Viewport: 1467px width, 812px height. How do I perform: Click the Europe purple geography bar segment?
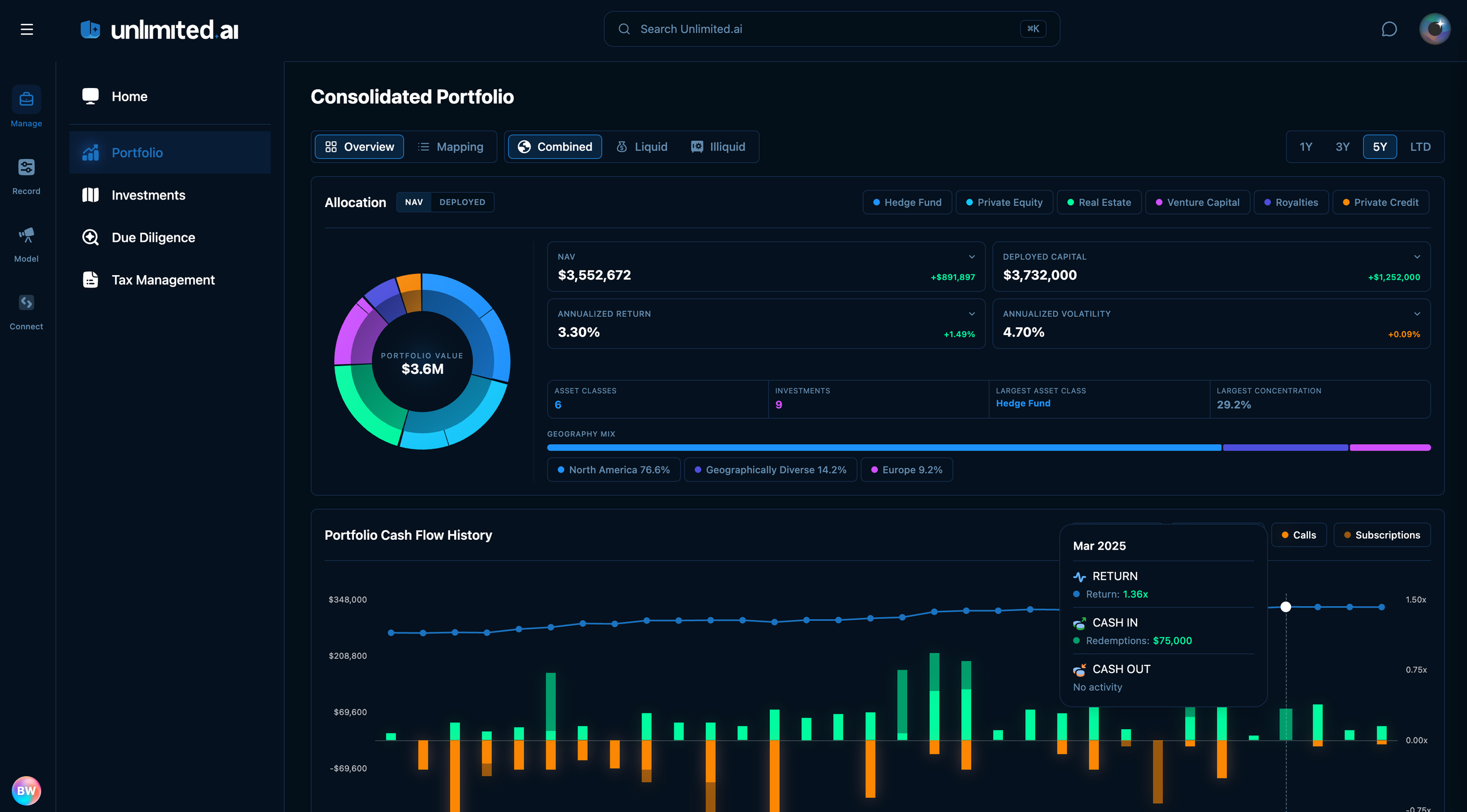pos(1390,448)
